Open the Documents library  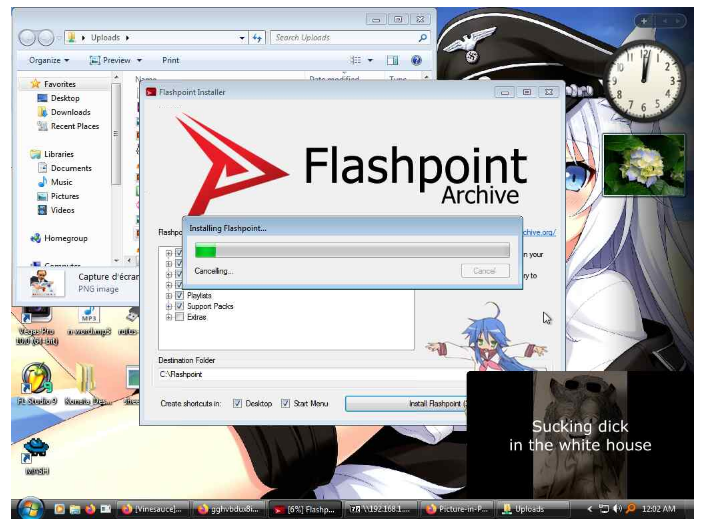[71, 168]
